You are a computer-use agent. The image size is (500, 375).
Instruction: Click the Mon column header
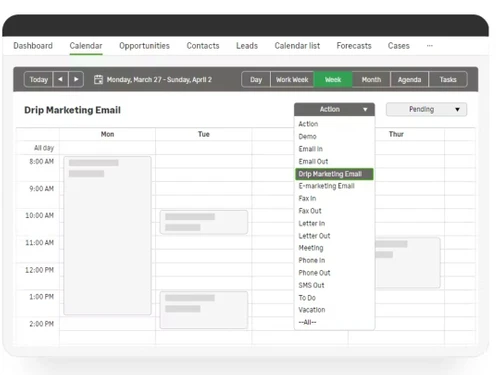107,134
